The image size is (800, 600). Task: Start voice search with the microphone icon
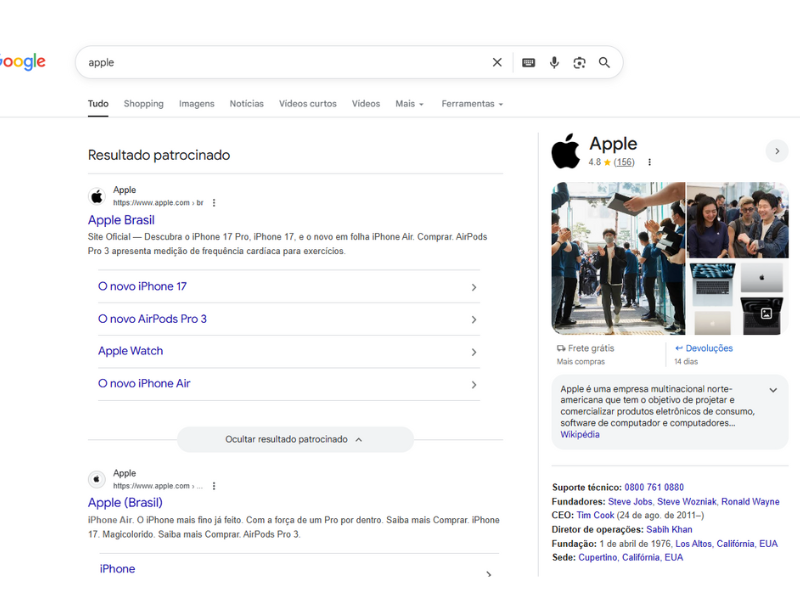click(x=554, y=62)
